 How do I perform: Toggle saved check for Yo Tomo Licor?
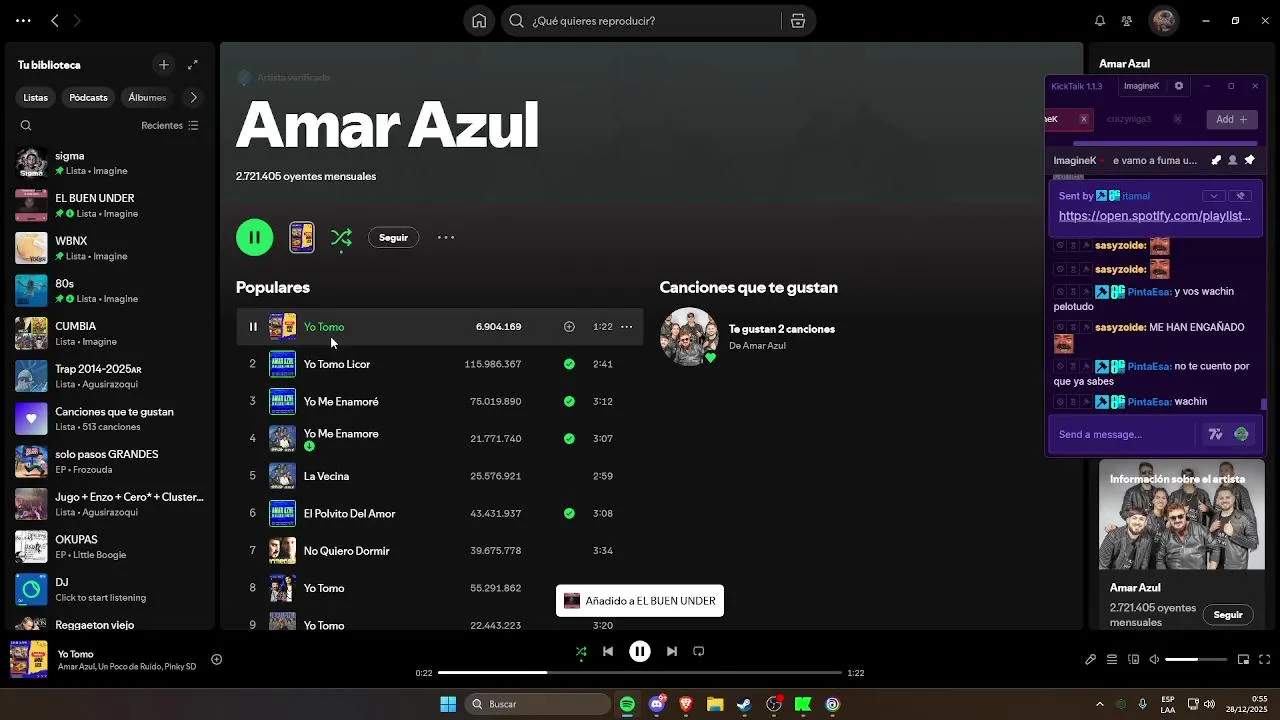pos(569,364)
